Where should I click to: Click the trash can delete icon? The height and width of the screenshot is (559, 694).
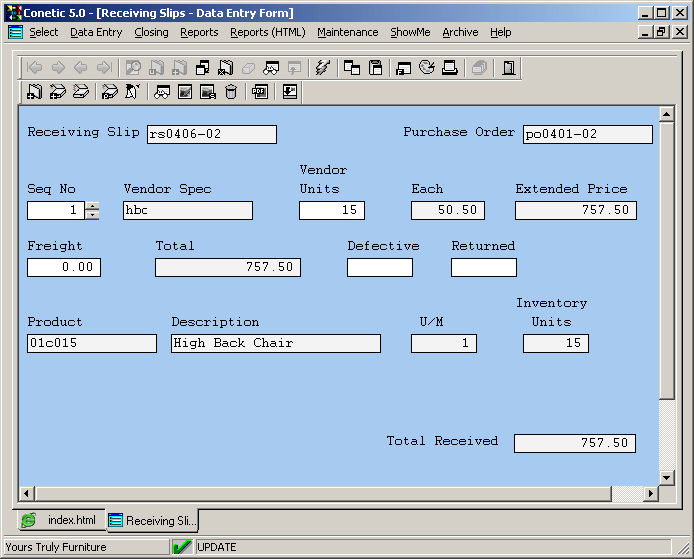(x=231, y=92)
